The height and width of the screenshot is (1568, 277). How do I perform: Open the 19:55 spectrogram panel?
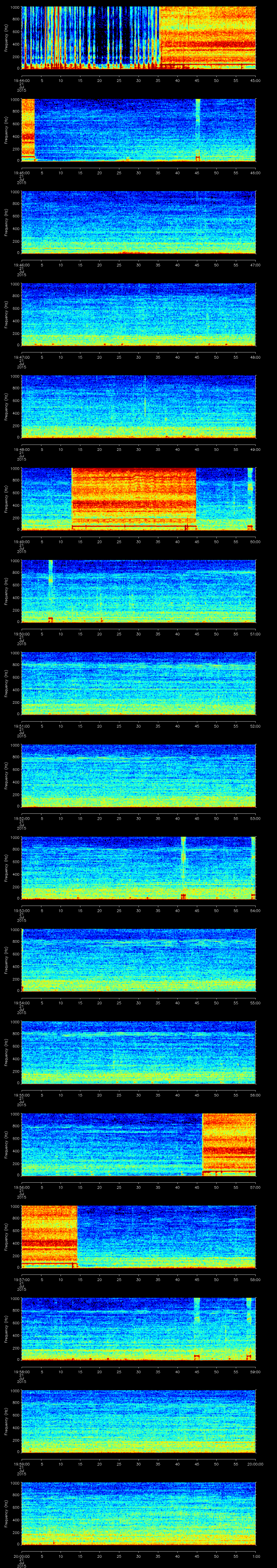pyautogui.click(x=139, y=1052)
